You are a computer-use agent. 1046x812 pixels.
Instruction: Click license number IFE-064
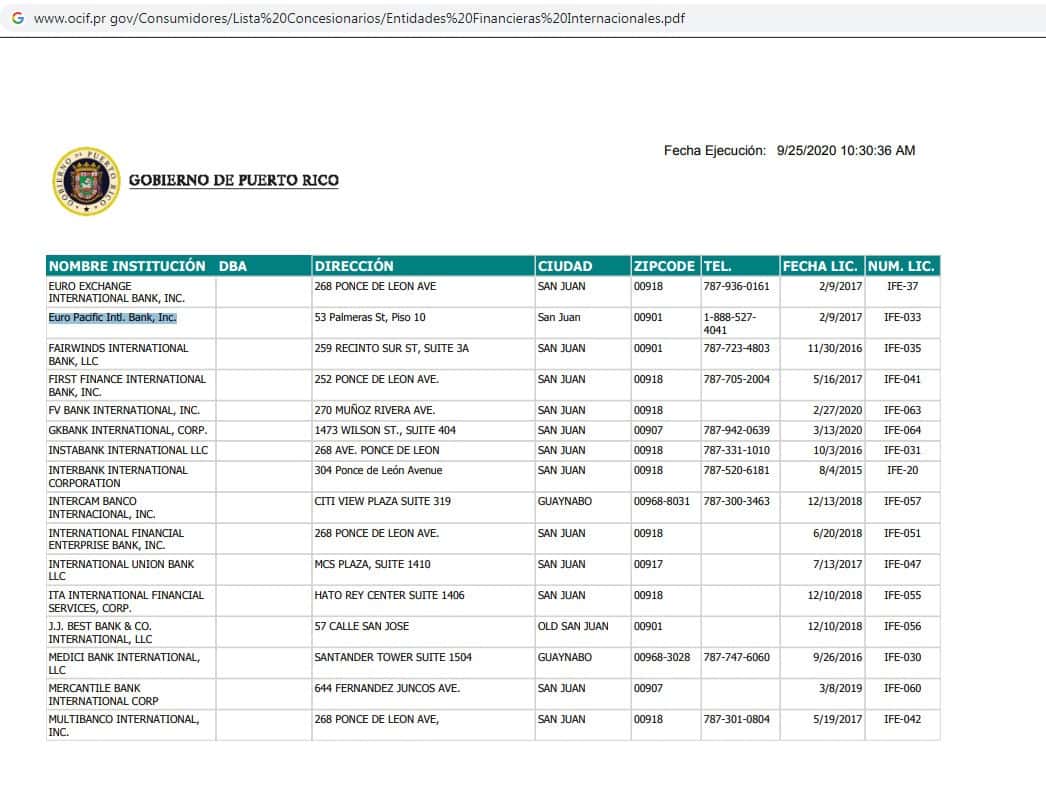pyautogui.click(x=902, y=431)
